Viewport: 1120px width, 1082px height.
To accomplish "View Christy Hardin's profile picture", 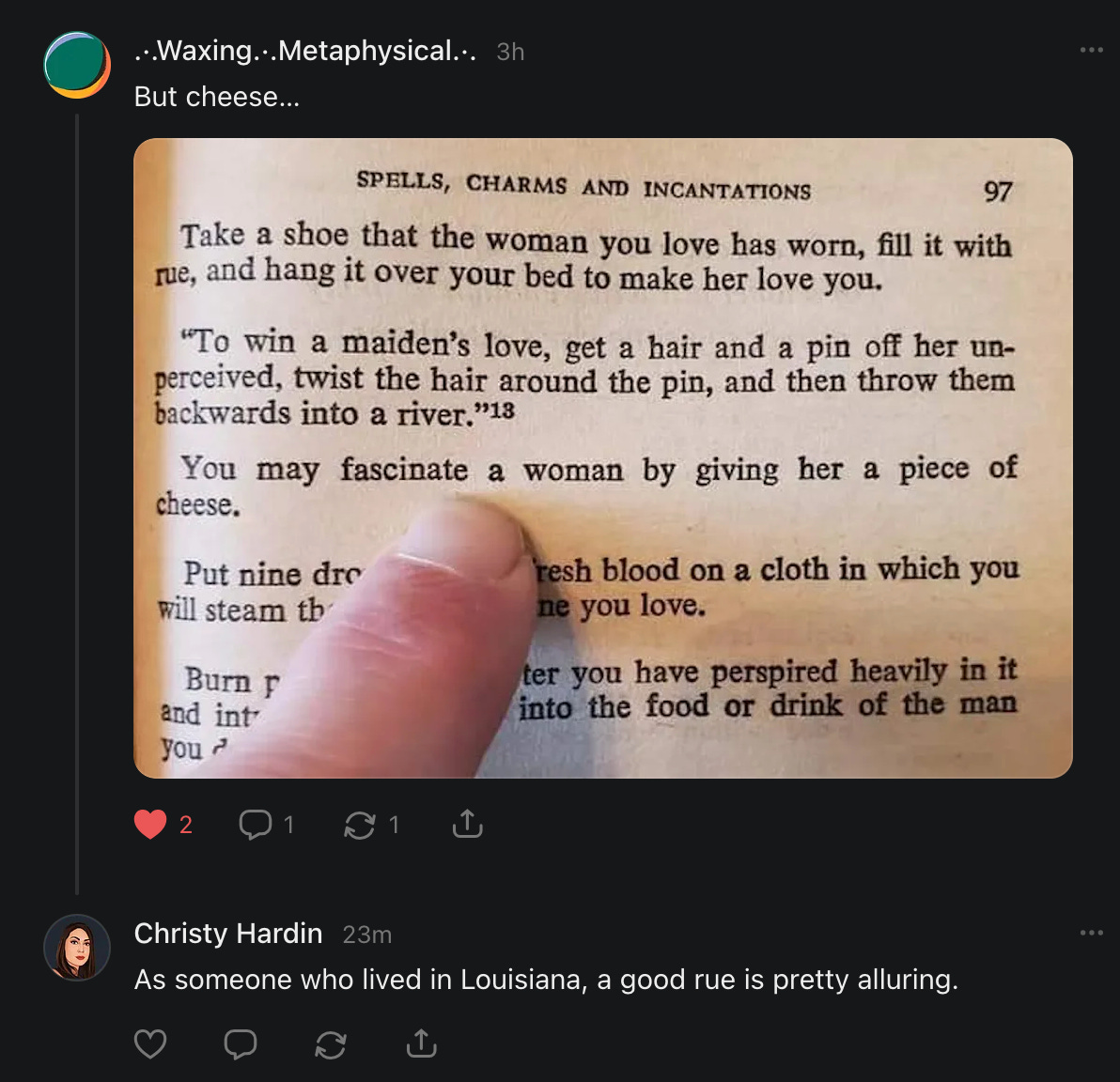I will 77,947.
